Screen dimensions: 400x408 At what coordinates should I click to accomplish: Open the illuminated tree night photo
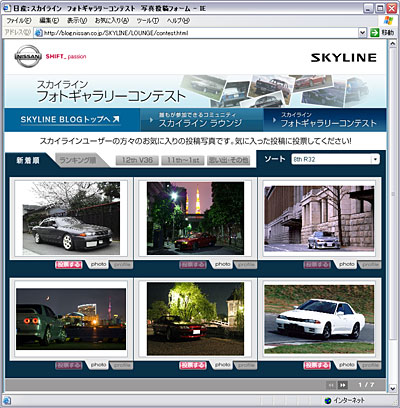[195, 319]
